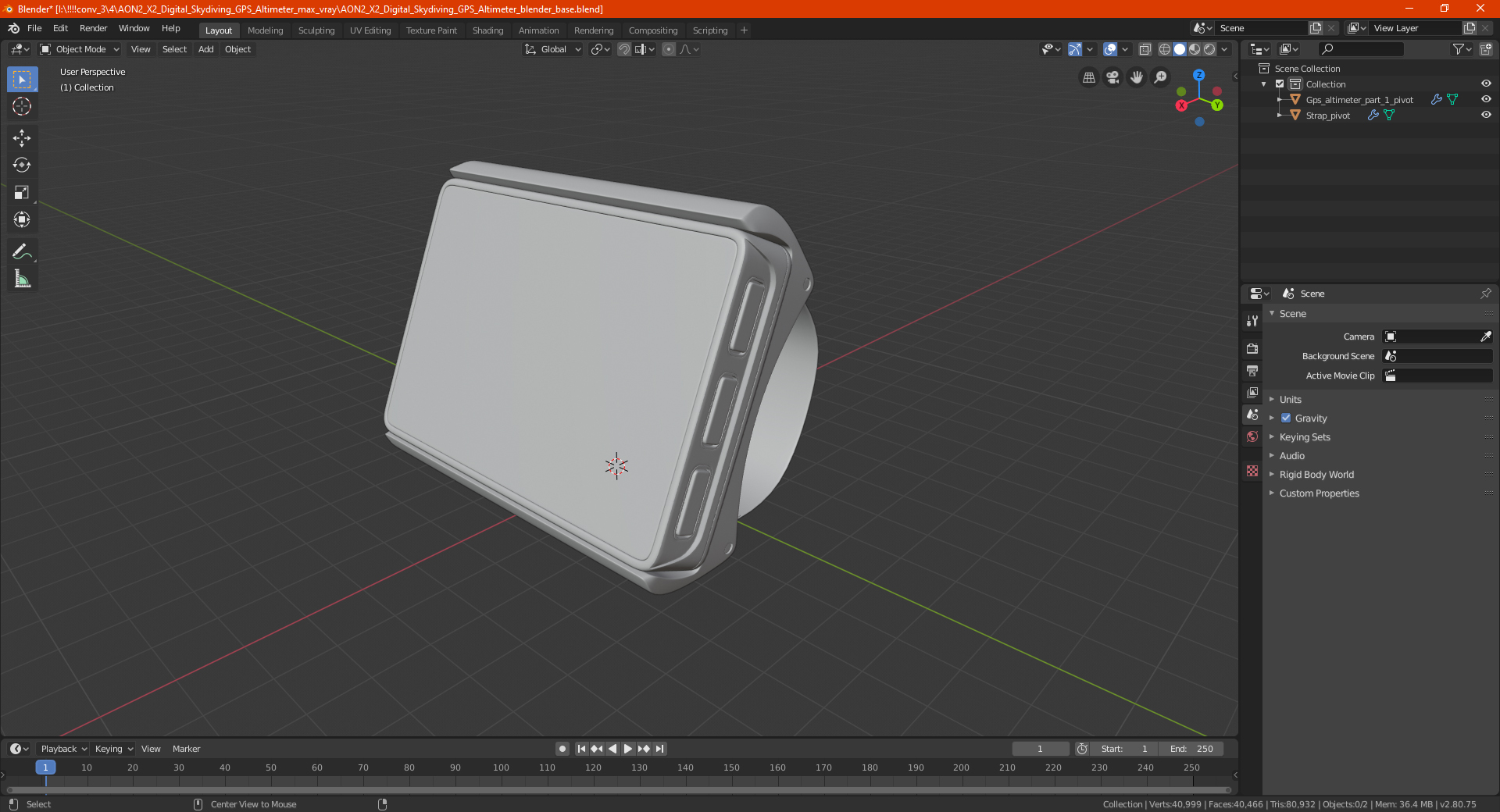Image resolution: width=1500 pixels, height=812 pixels.
Task: Toggle snapping magnet icon
Action: [x=624, y=49]
